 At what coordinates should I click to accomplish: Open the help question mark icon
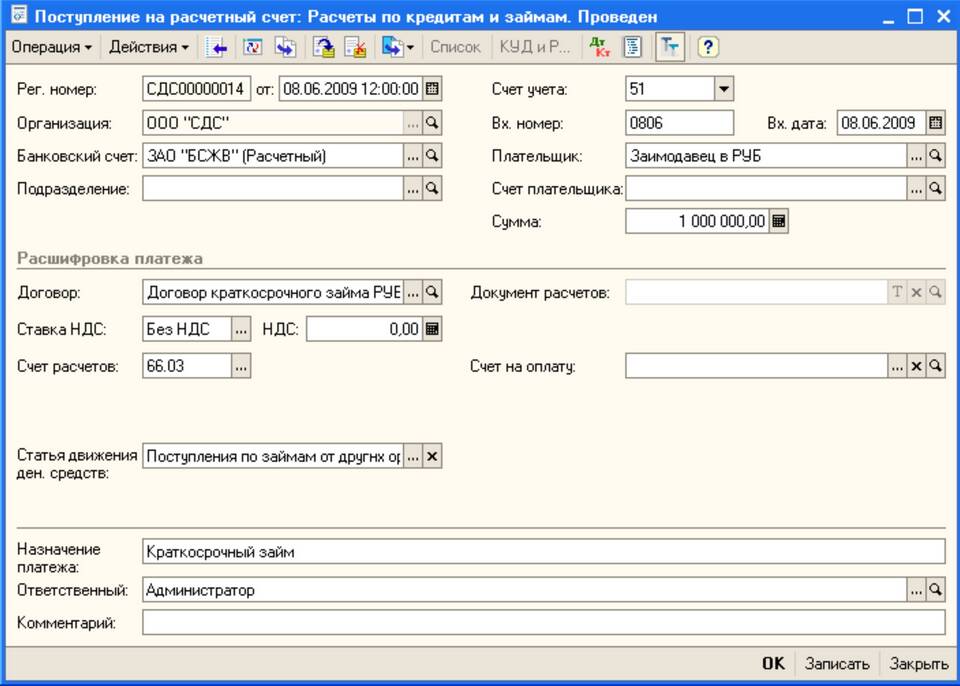(708, 47)
